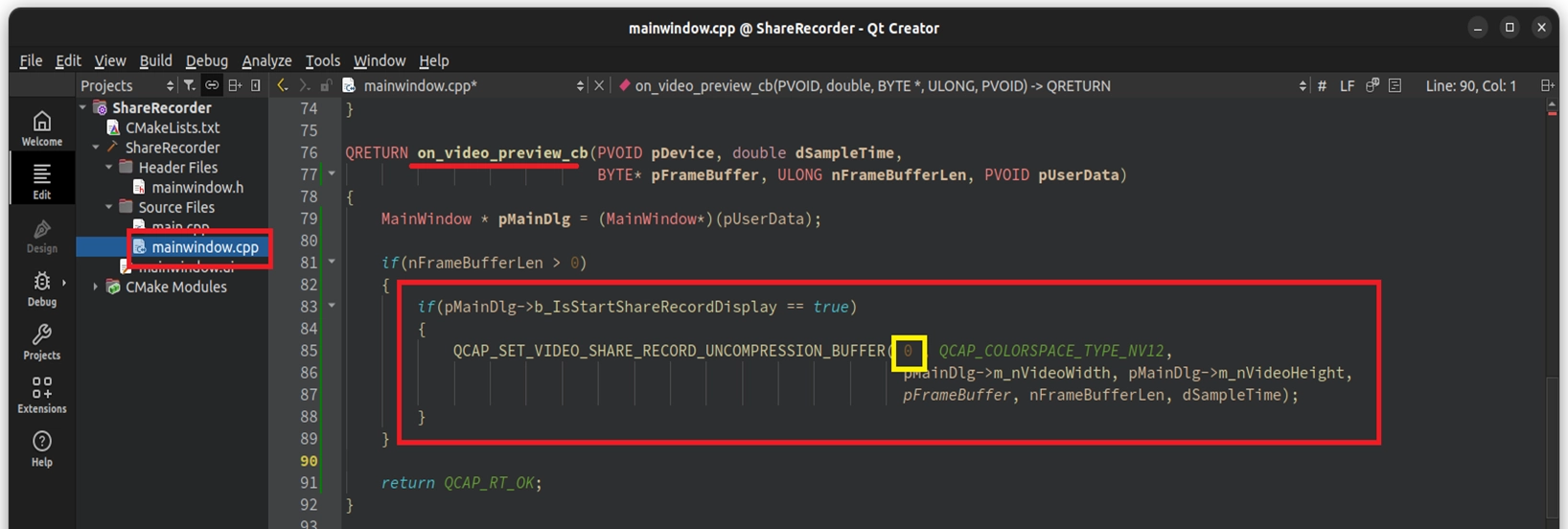Select mainwindow.cpp in project tree
The height and width of the screenshot is (529, 1568).
(x=205, y=247)
